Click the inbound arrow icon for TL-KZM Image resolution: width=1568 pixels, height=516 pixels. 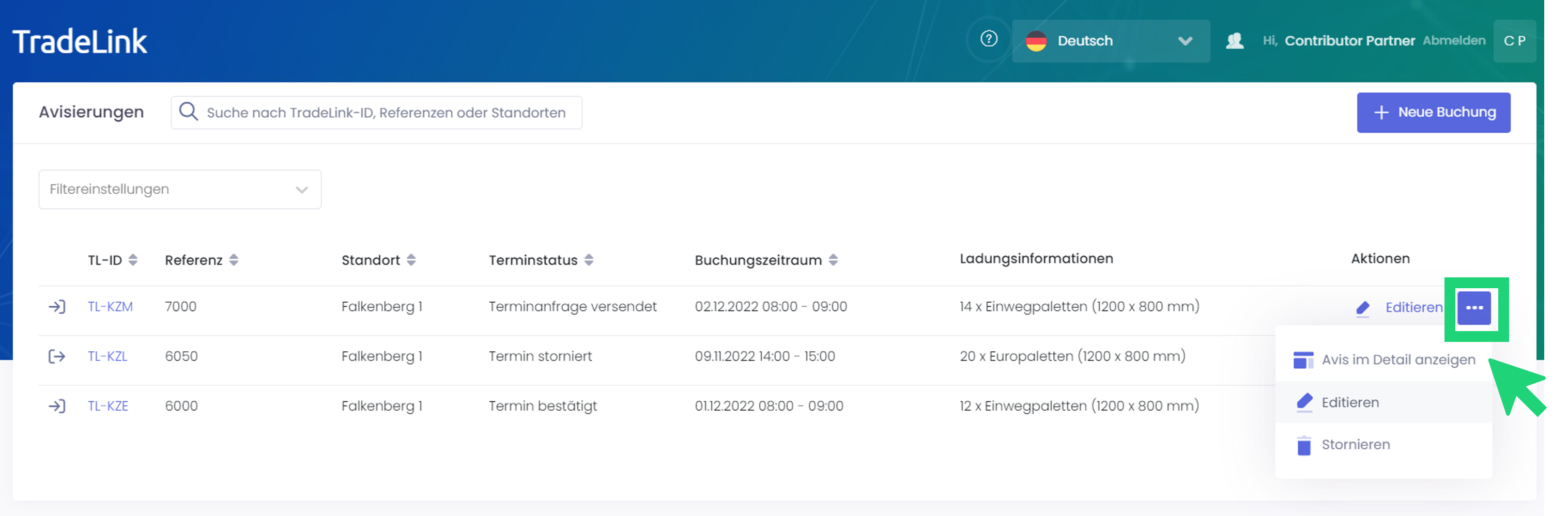point(57,307)
